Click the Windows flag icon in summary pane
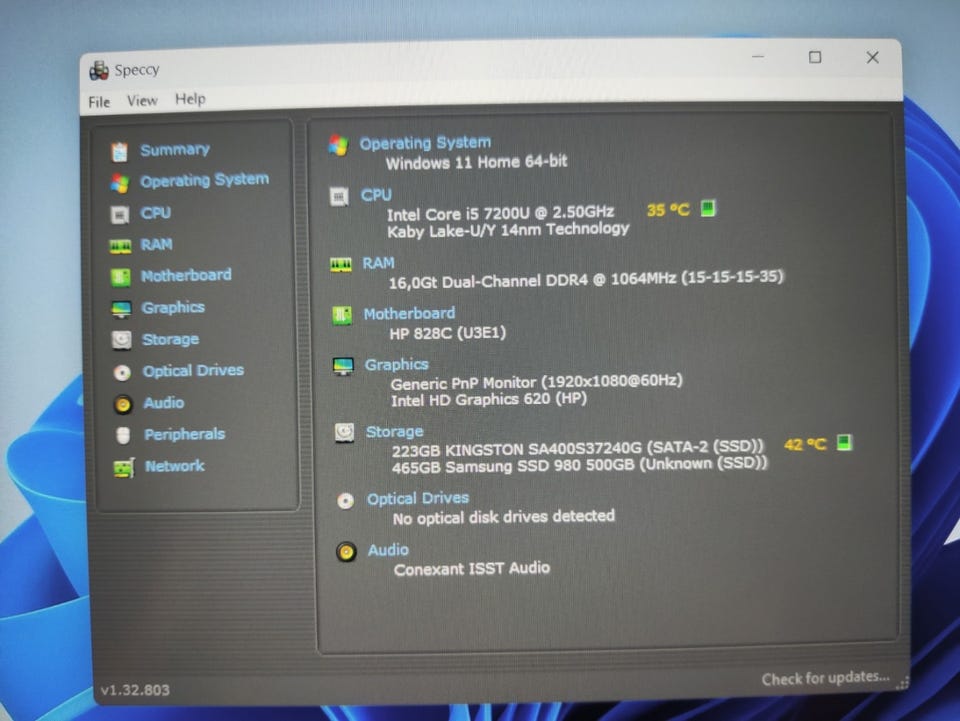This screenshot has height=721, width=960. (338, 146)
